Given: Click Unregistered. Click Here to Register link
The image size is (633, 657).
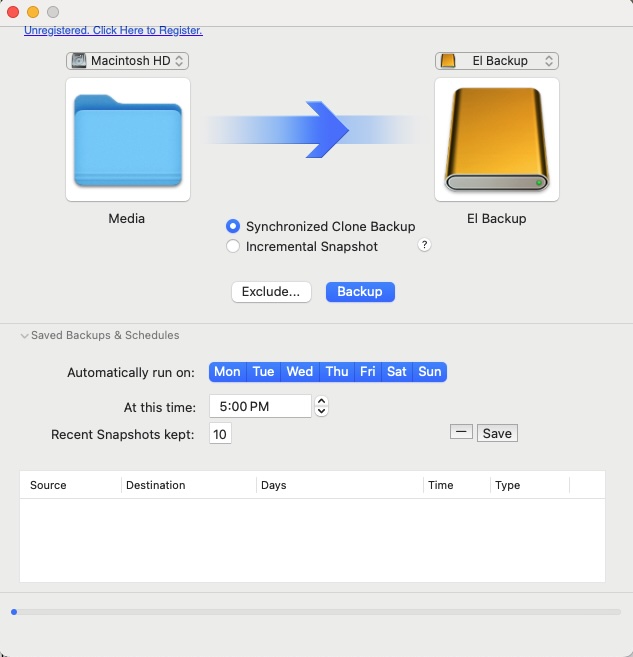Looking at the screenshot, I should [114, 30].
